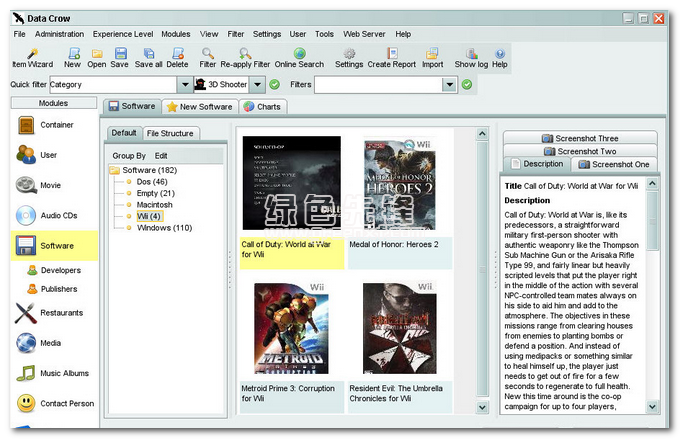Image resolution: width=680 pixels, height=439 pixels.
Task: Click Modules header button
Action: point(54,103)
